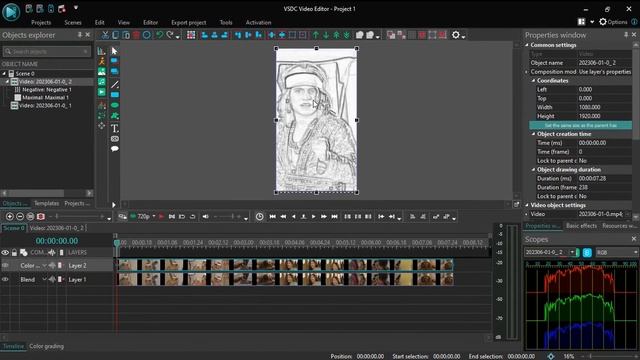Toggle all layers visibility eye in header

(5, 253)
